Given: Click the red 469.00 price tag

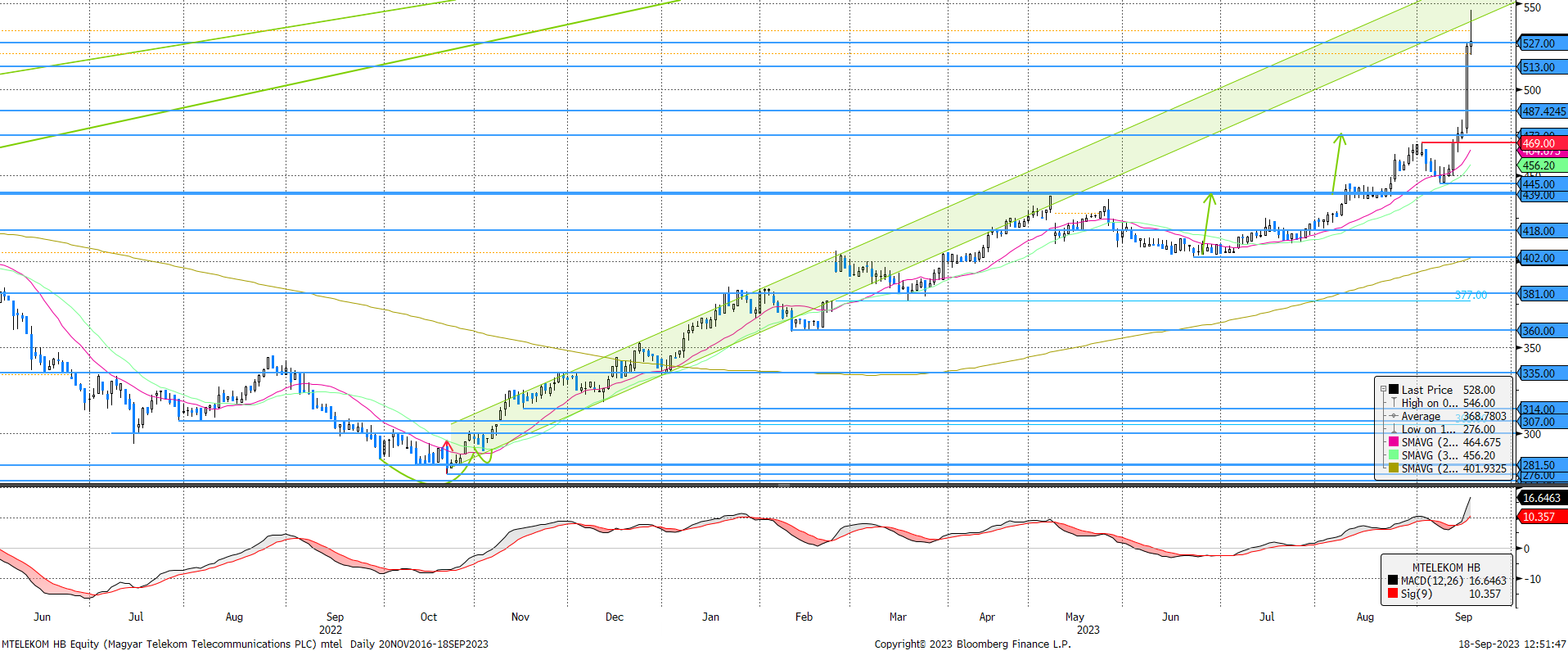Looking at the screenshot, I should coord(1543,143).
